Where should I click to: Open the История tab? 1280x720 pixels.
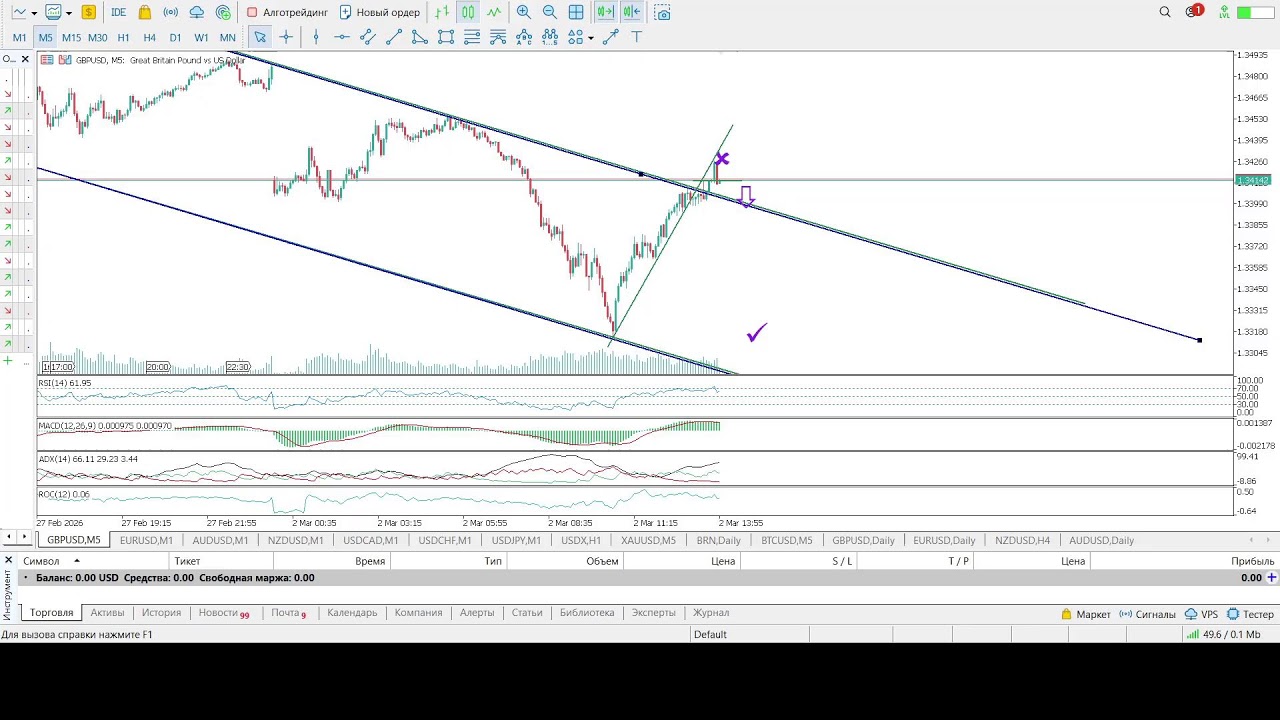pos(161,613)
